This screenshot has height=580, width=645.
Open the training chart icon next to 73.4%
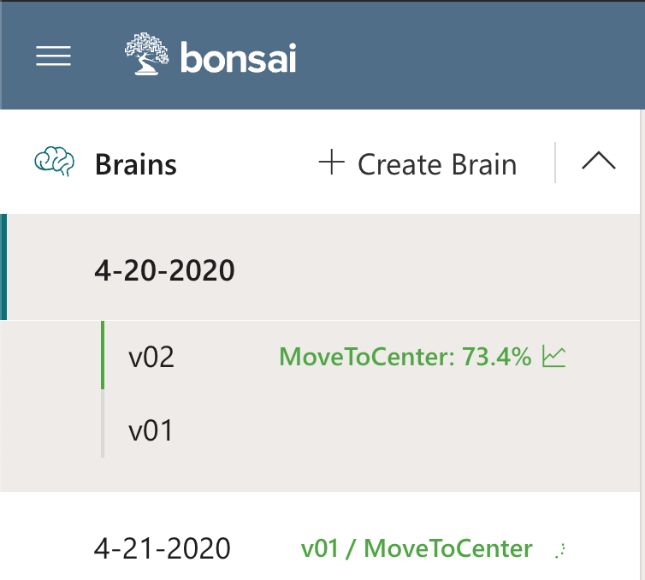[x=554, y=356]
